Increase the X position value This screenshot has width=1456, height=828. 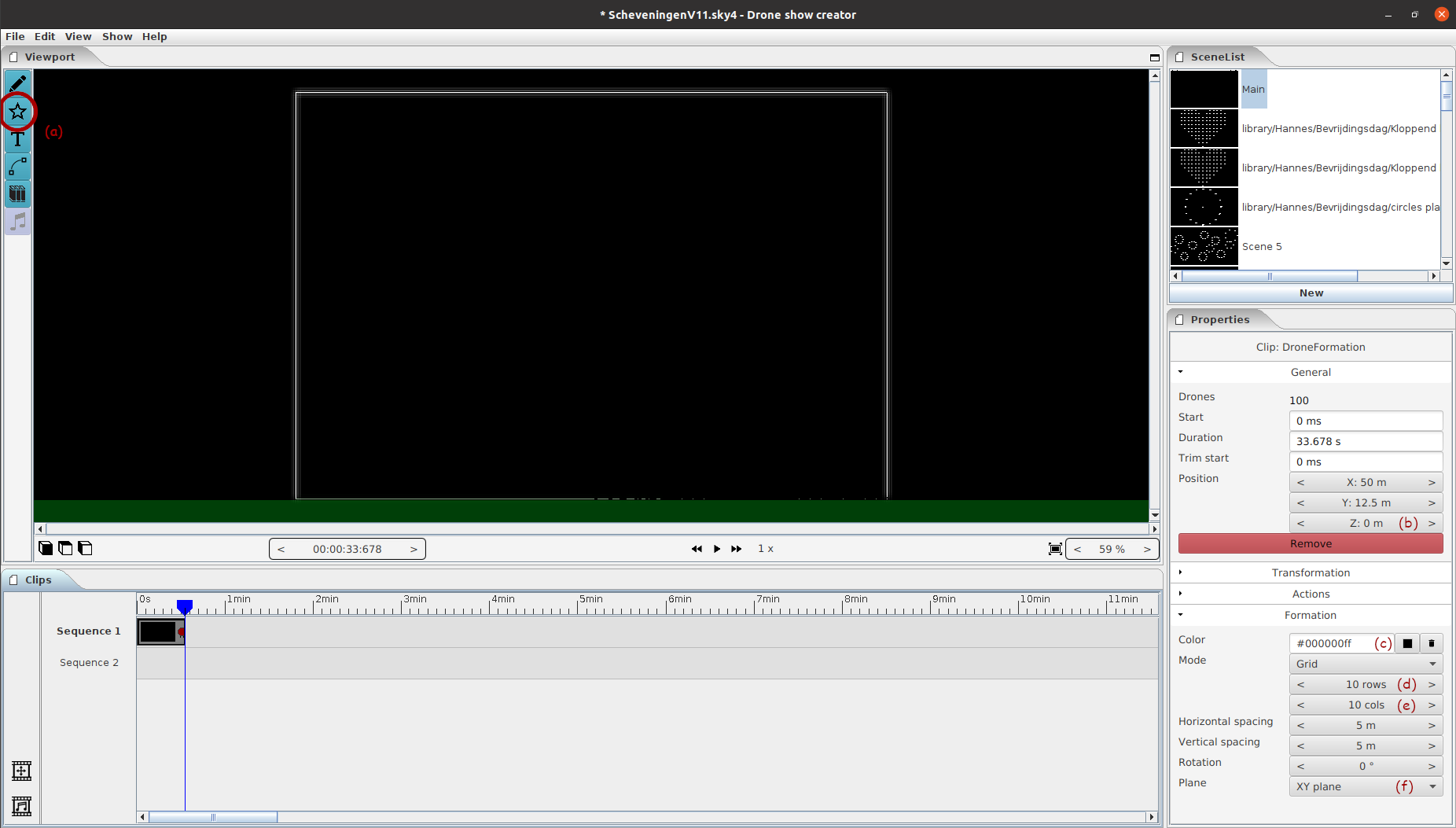[1432, 482]
